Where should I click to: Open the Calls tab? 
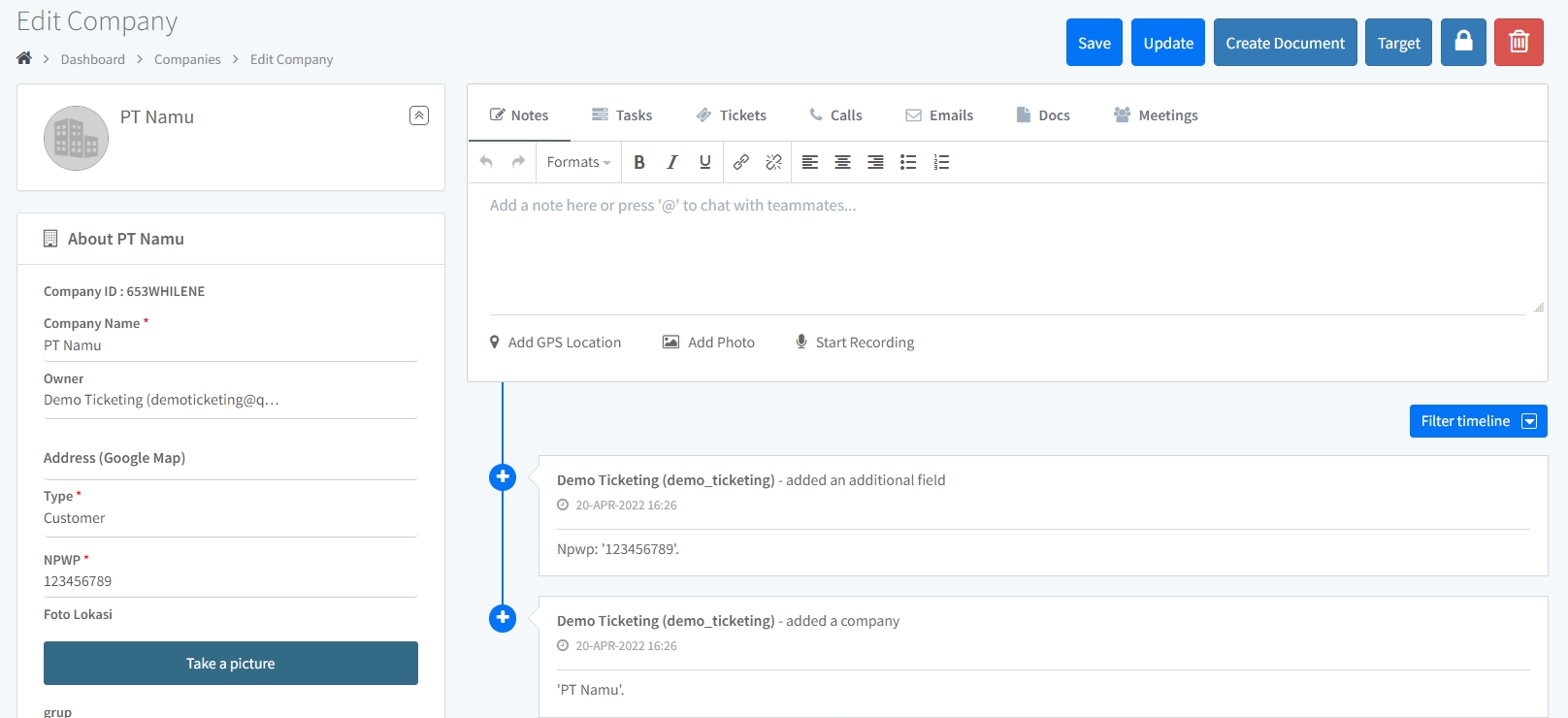click(835, 114)
